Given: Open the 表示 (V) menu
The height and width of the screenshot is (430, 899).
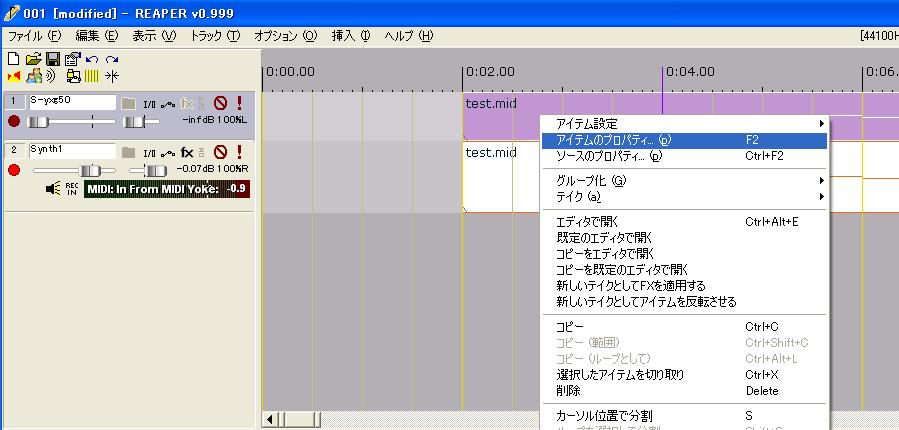Looking at the screenshot, I should coord(154,36).
